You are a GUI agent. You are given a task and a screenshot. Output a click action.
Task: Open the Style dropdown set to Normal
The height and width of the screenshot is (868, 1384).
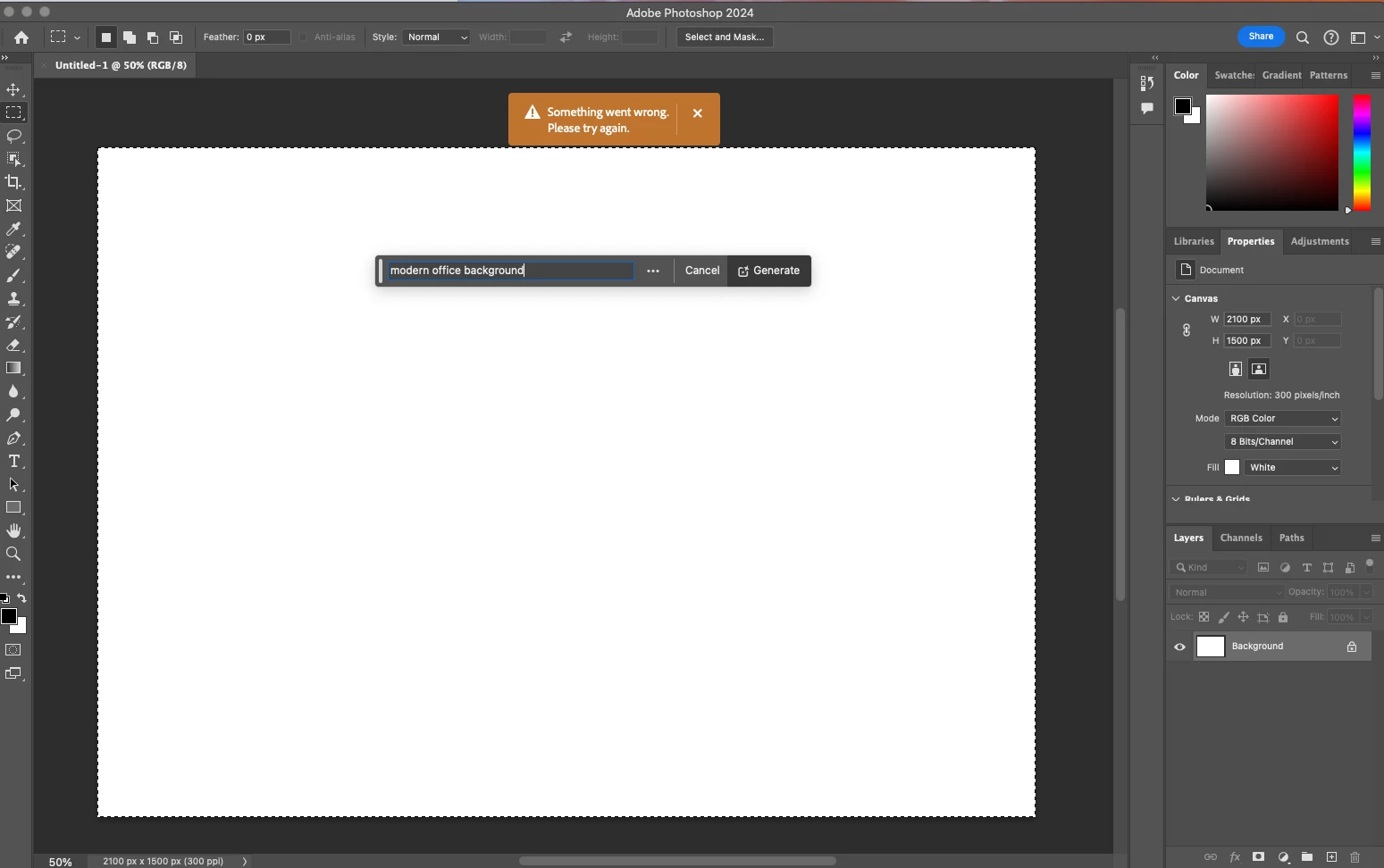coord(436,38)
